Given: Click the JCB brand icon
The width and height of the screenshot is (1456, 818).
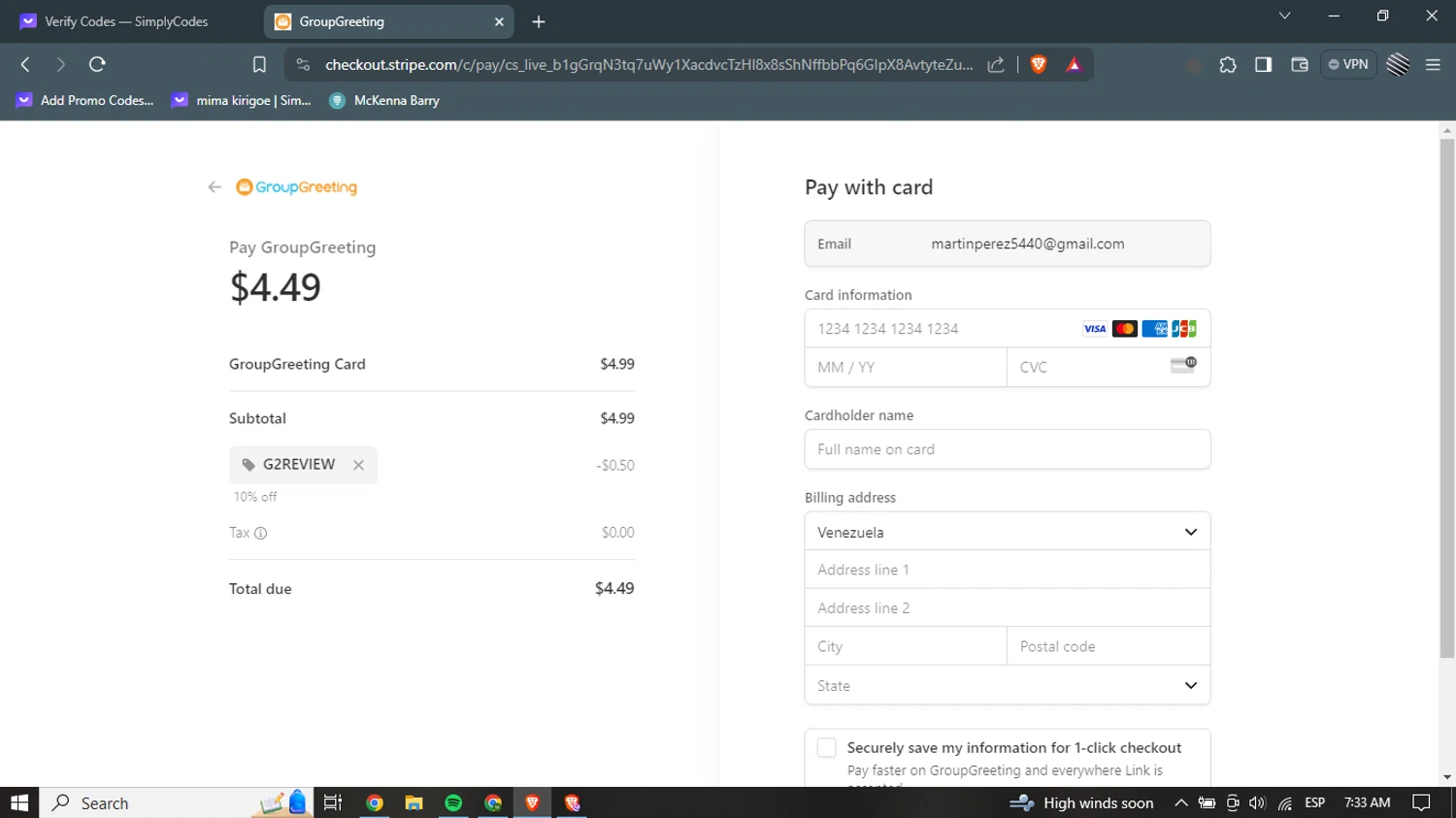Looking at the screenshot, I should coord(1184,329).
